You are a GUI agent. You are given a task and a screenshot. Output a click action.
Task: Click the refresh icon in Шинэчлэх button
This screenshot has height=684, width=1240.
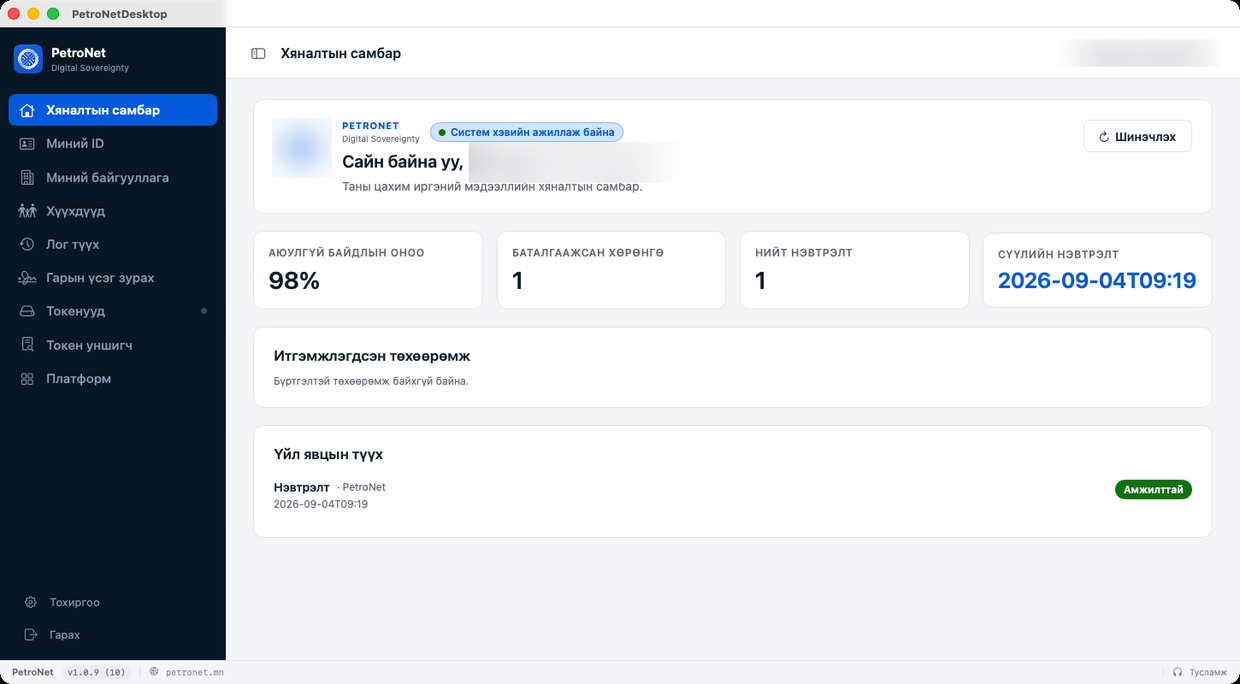tap(1104, 137)
